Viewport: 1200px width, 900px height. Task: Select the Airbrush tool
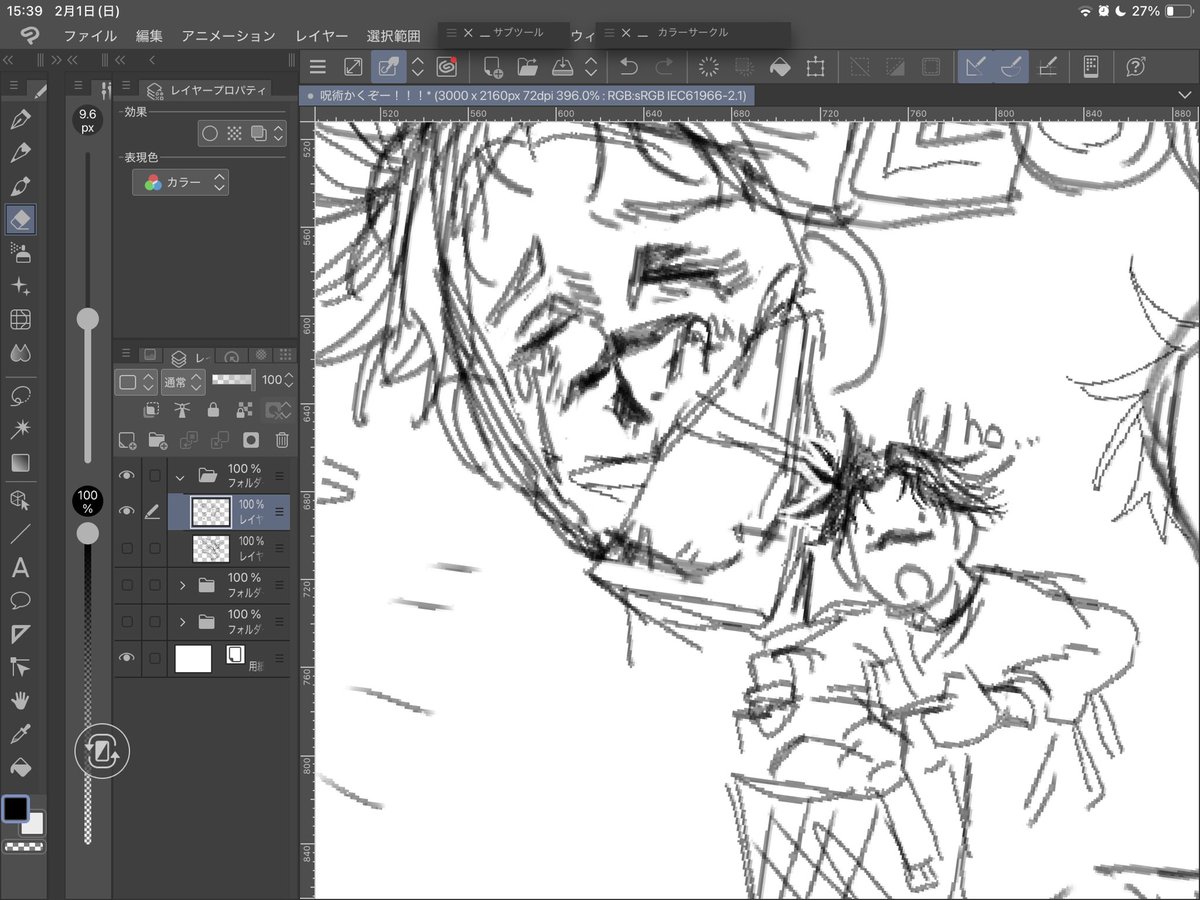pos(20,252)
